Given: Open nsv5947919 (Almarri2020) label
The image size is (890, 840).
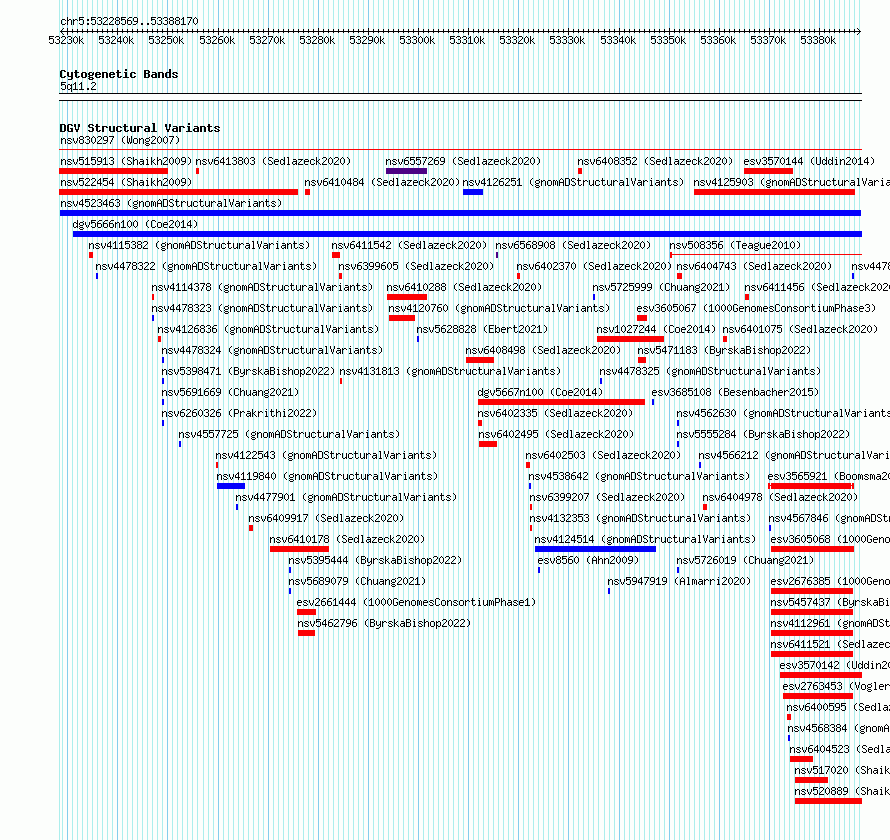Looking at the screenshot, I should coord(679,581).
